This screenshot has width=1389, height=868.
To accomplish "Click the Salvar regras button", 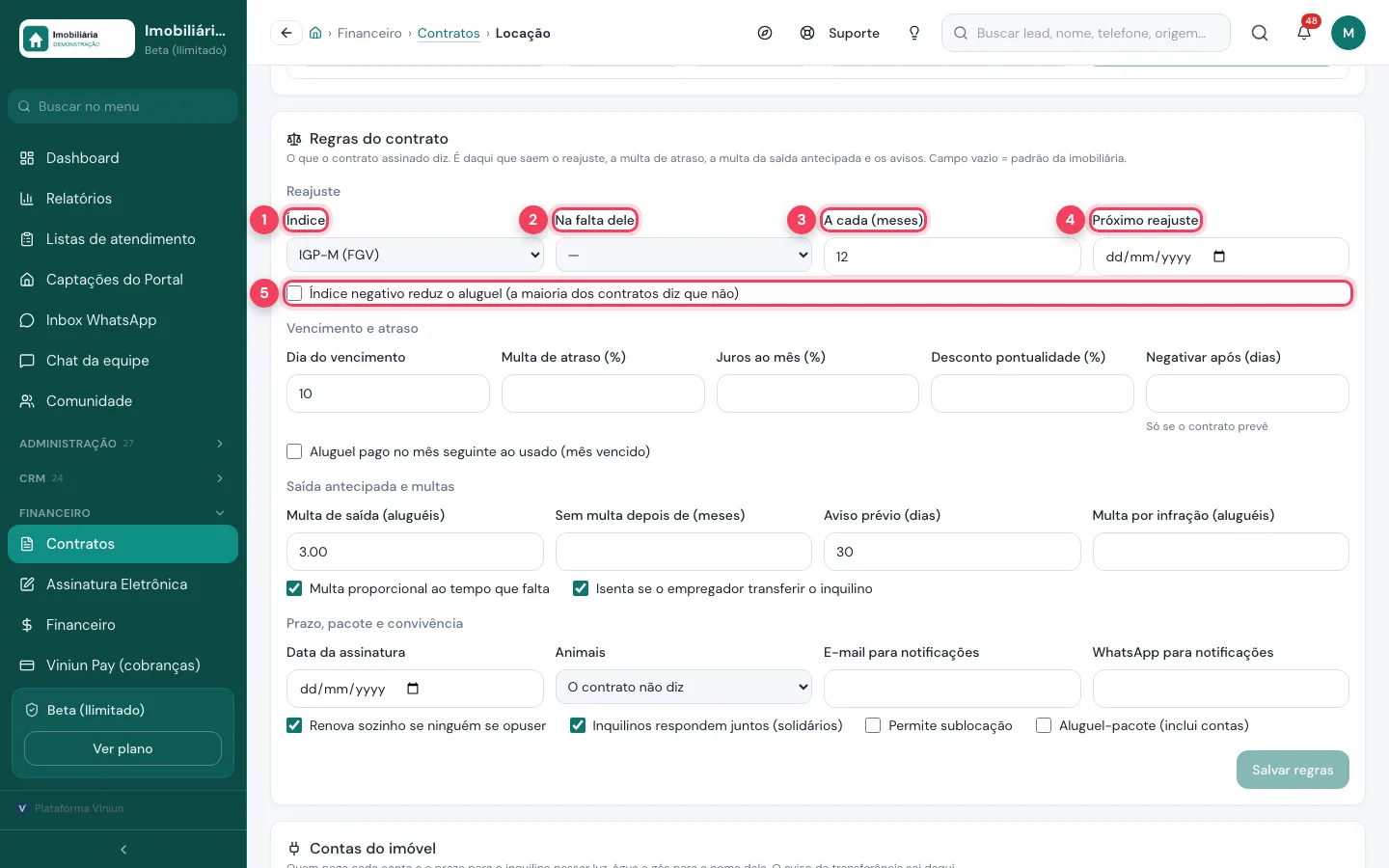I will (x=1293, y=770).
